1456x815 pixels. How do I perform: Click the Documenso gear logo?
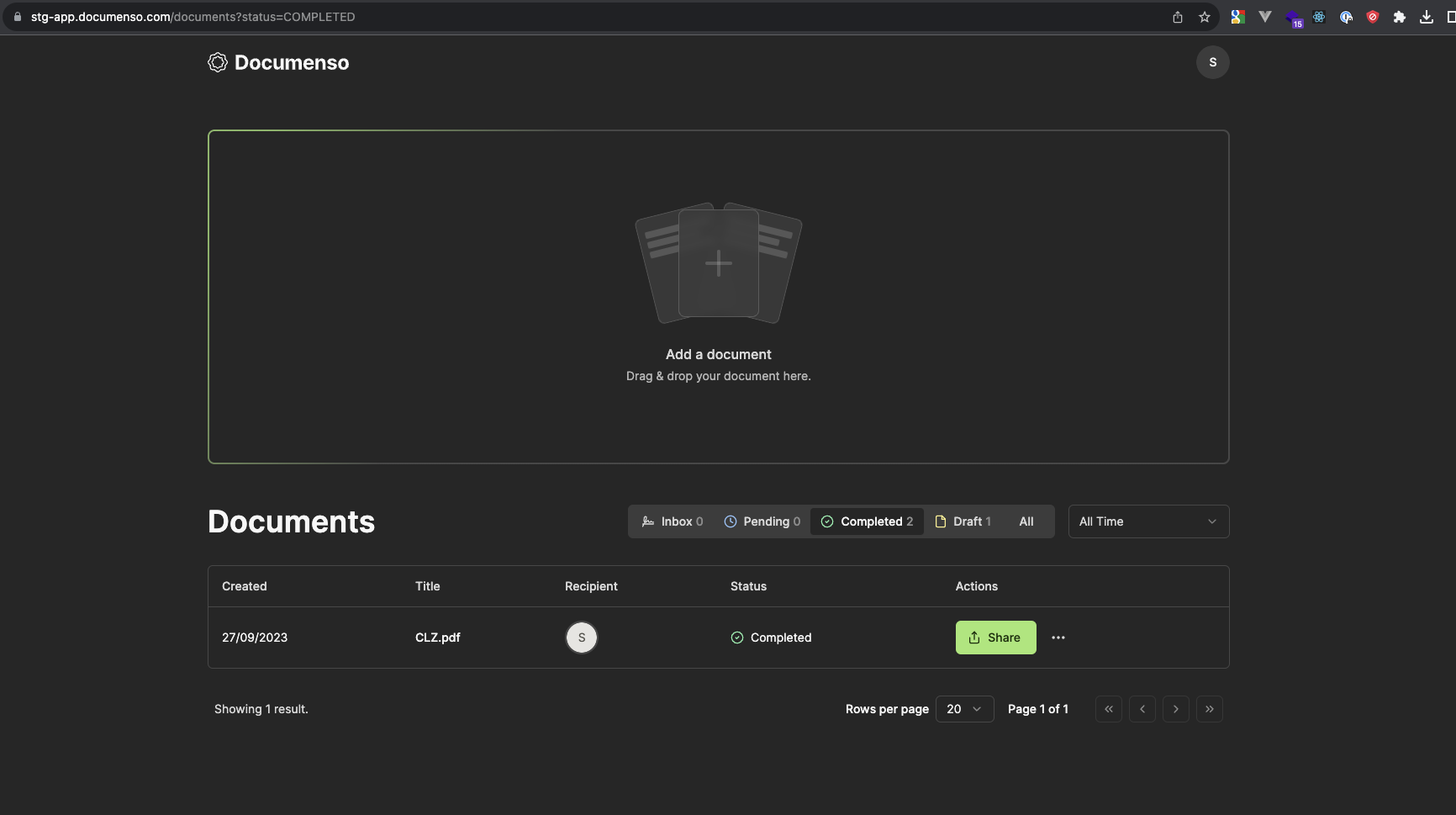[217, 61]
